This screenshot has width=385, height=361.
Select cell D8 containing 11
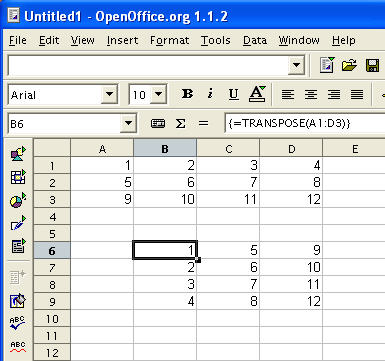pos(291,285)
